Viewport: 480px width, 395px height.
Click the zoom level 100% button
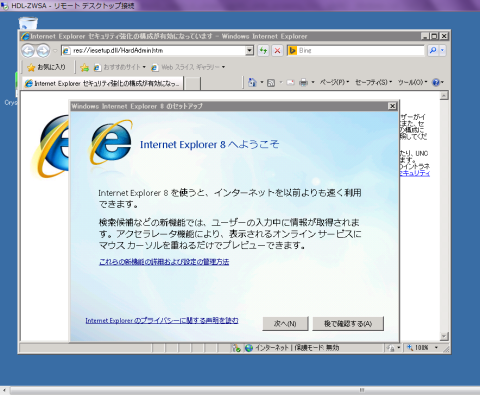[418, 348]
